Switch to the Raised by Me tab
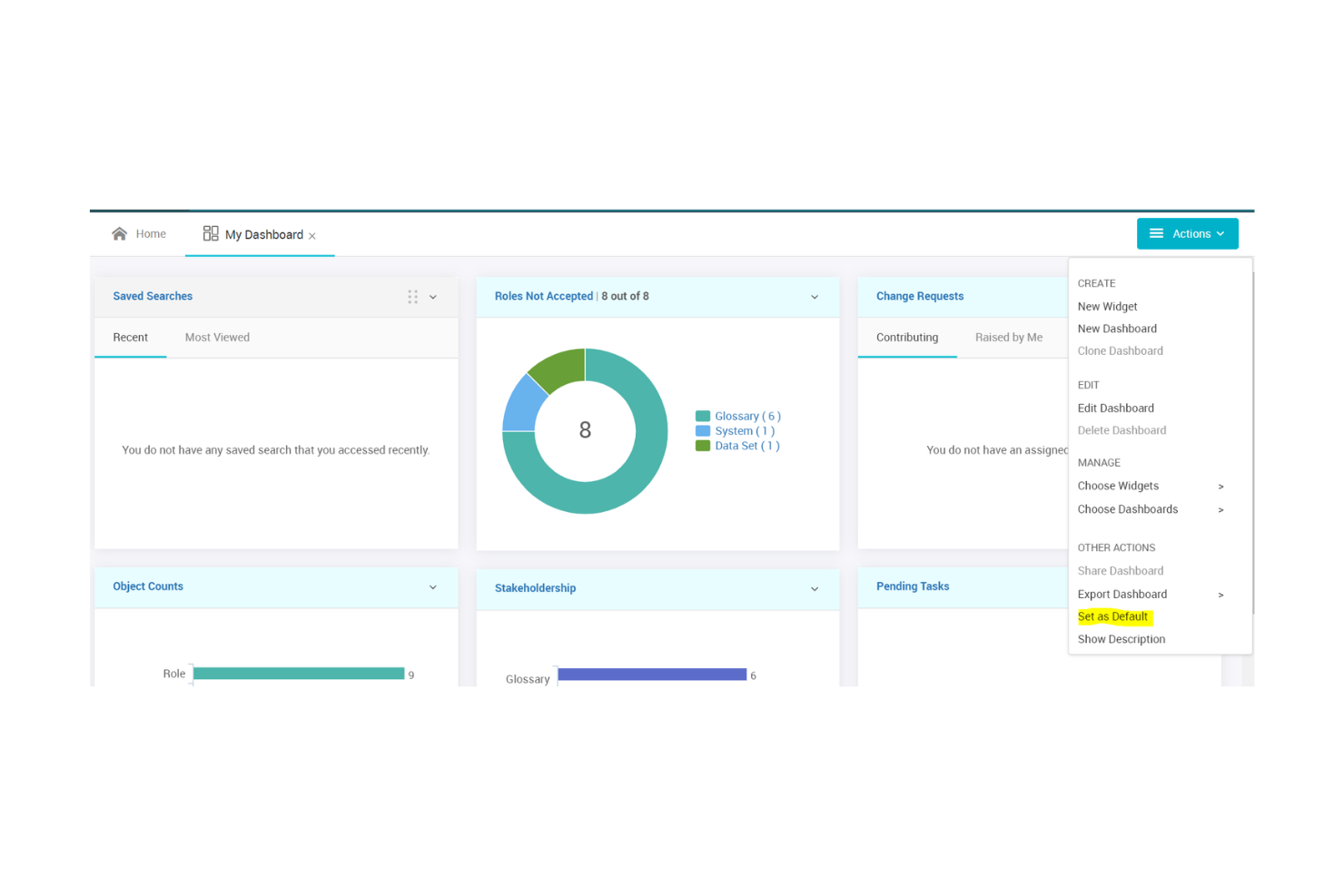The image size is (1344, 896). pos(1009,337)
